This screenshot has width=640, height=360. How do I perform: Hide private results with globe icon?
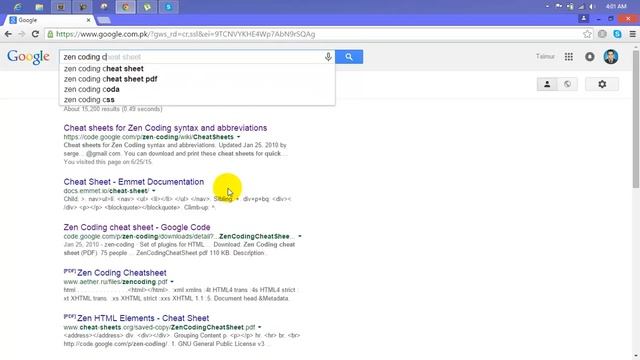click(567, 84)
